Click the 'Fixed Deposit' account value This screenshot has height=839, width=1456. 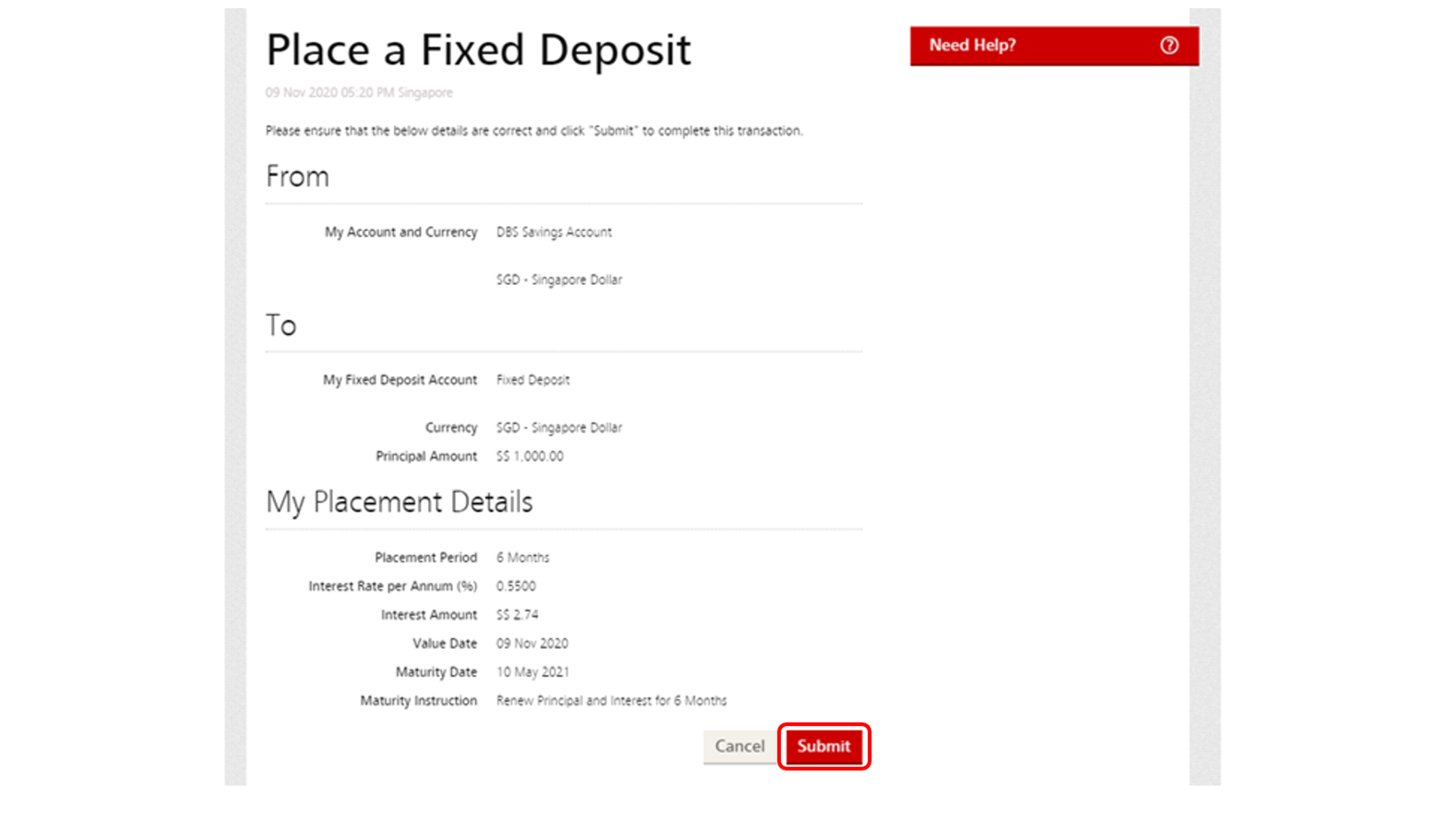tap(533, 380)
